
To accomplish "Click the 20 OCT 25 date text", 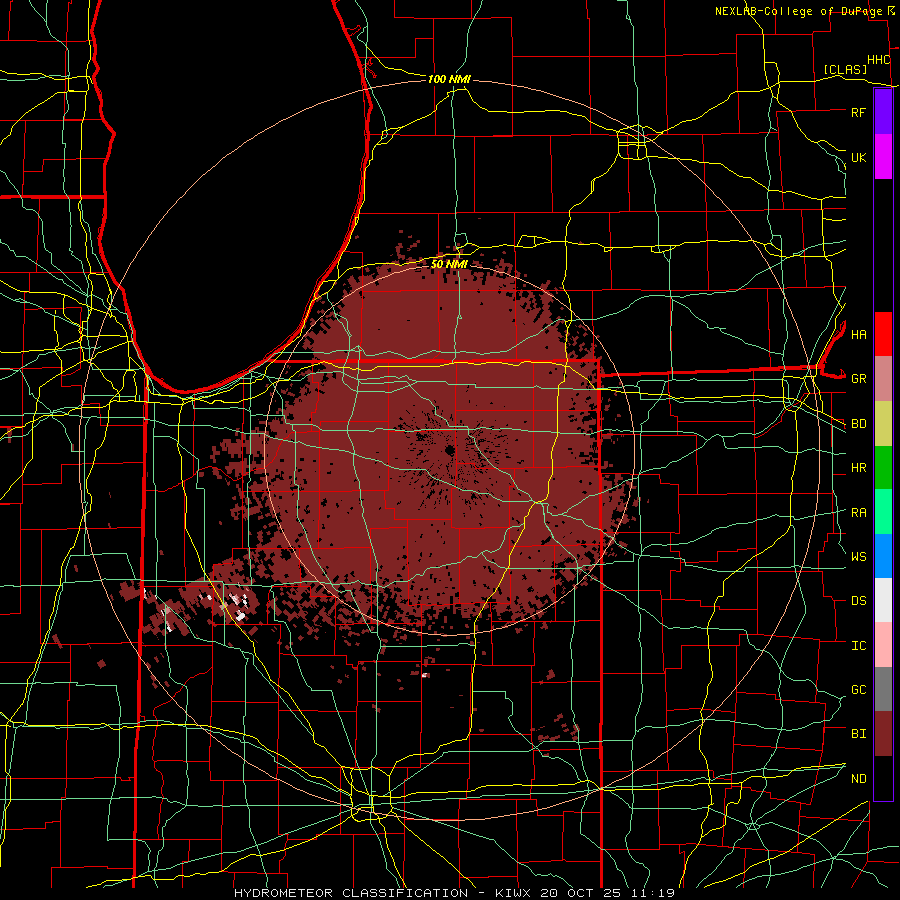I will (x=581, y=893).
